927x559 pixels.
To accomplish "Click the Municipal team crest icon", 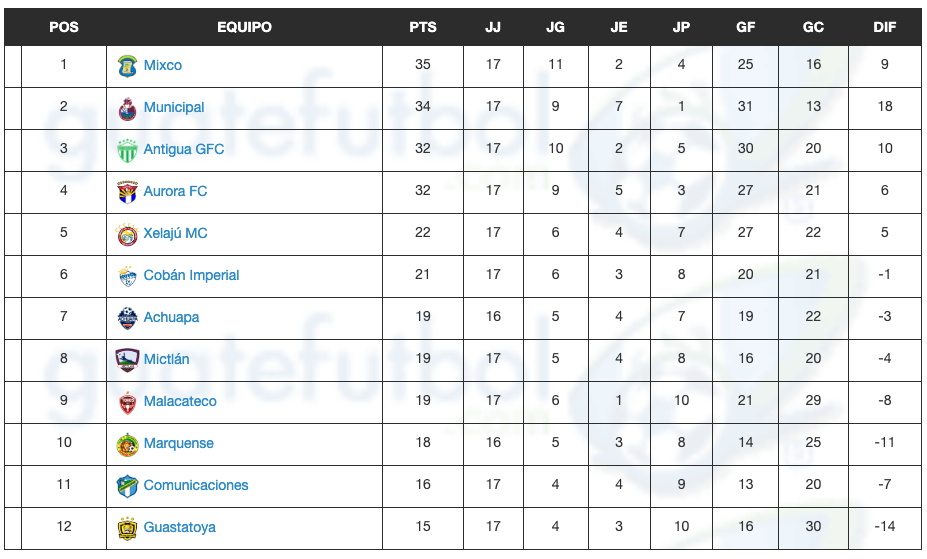I will pyautogui.click(x=127, y=108).
